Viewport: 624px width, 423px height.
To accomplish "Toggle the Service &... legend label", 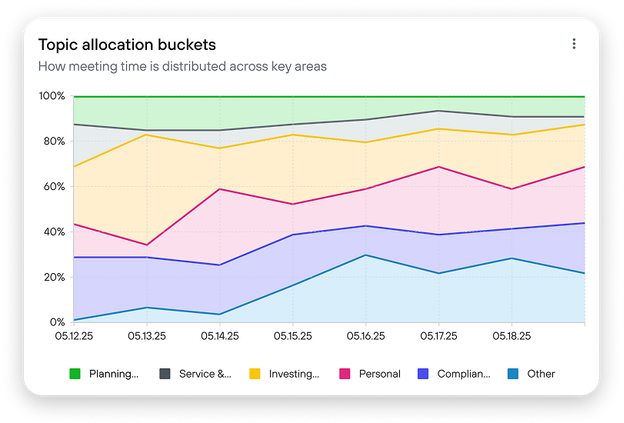I will pyautogui.click(x=205, y=374).
